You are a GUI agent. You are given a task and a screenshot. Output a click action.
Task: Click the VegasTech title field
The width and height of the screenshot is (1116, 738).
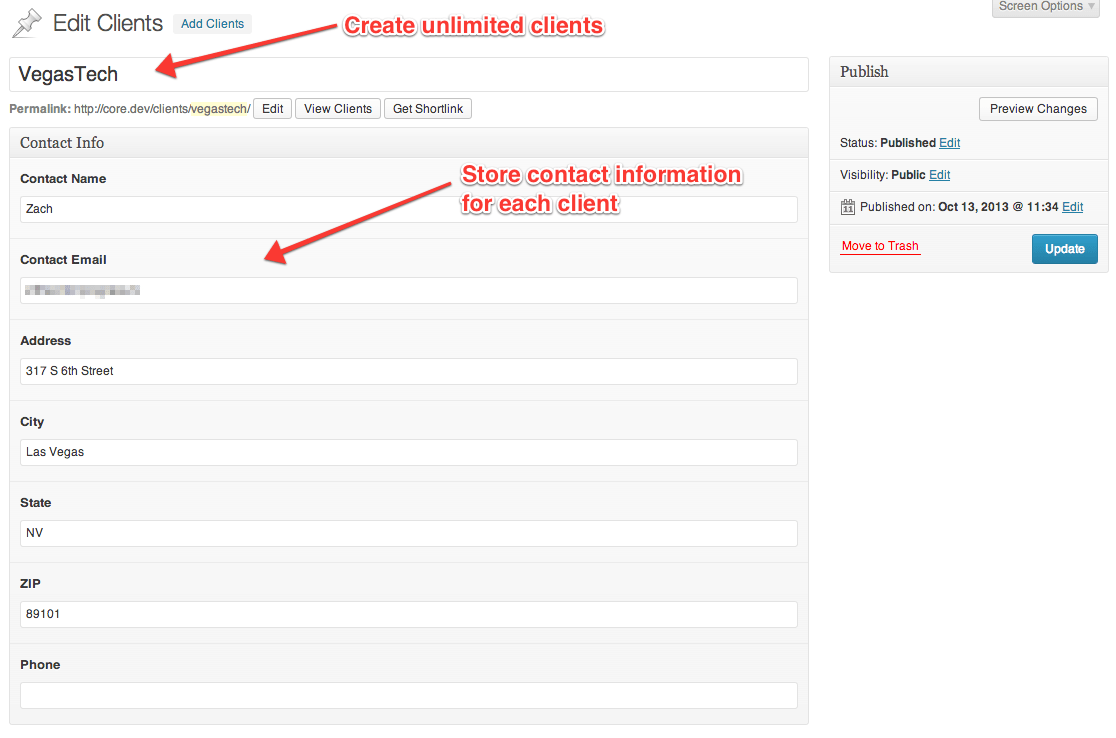click(408, 75)
